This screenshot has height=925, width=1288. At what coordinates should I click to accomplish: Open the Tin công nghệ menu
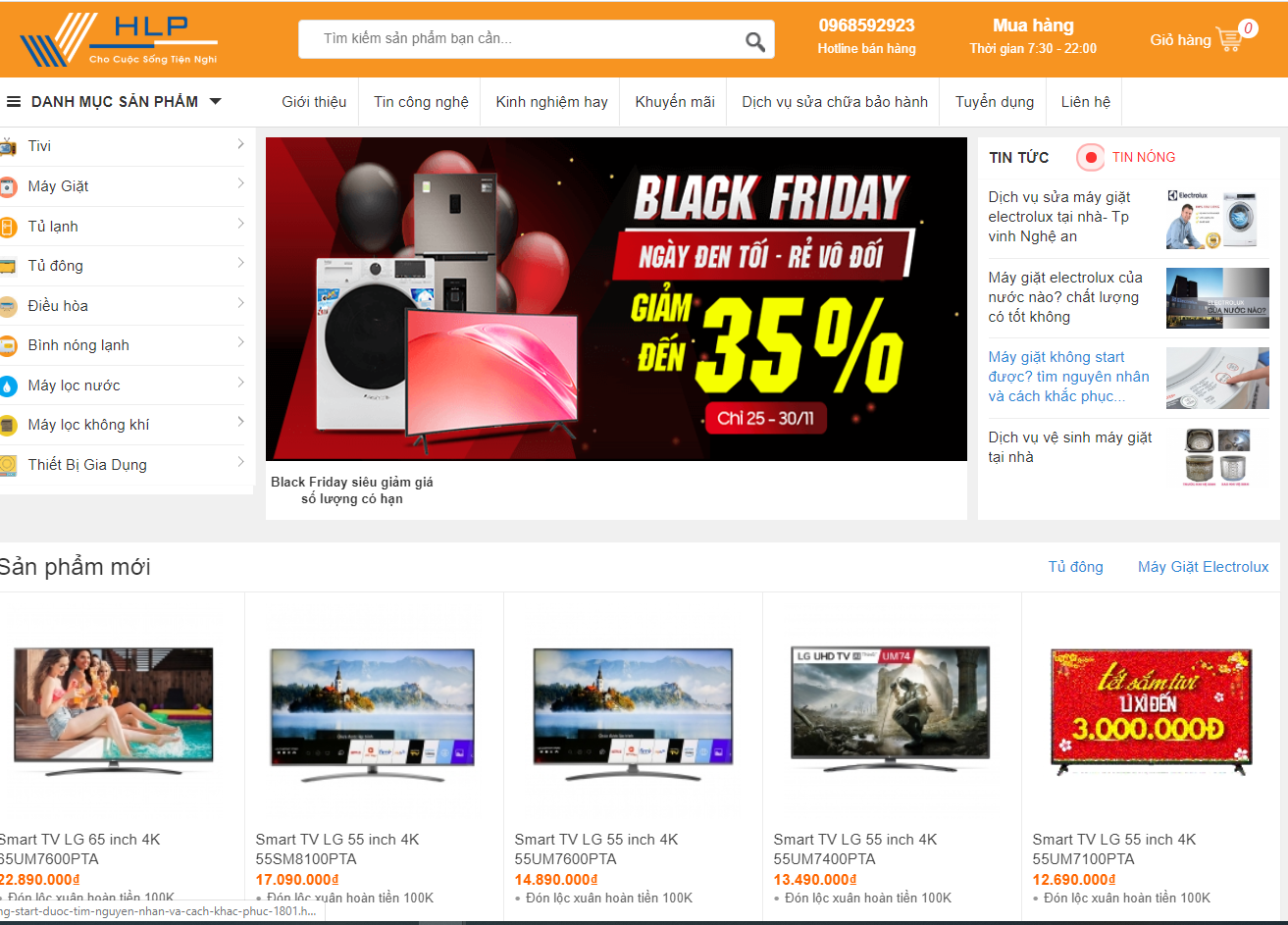tap(421, 102)
